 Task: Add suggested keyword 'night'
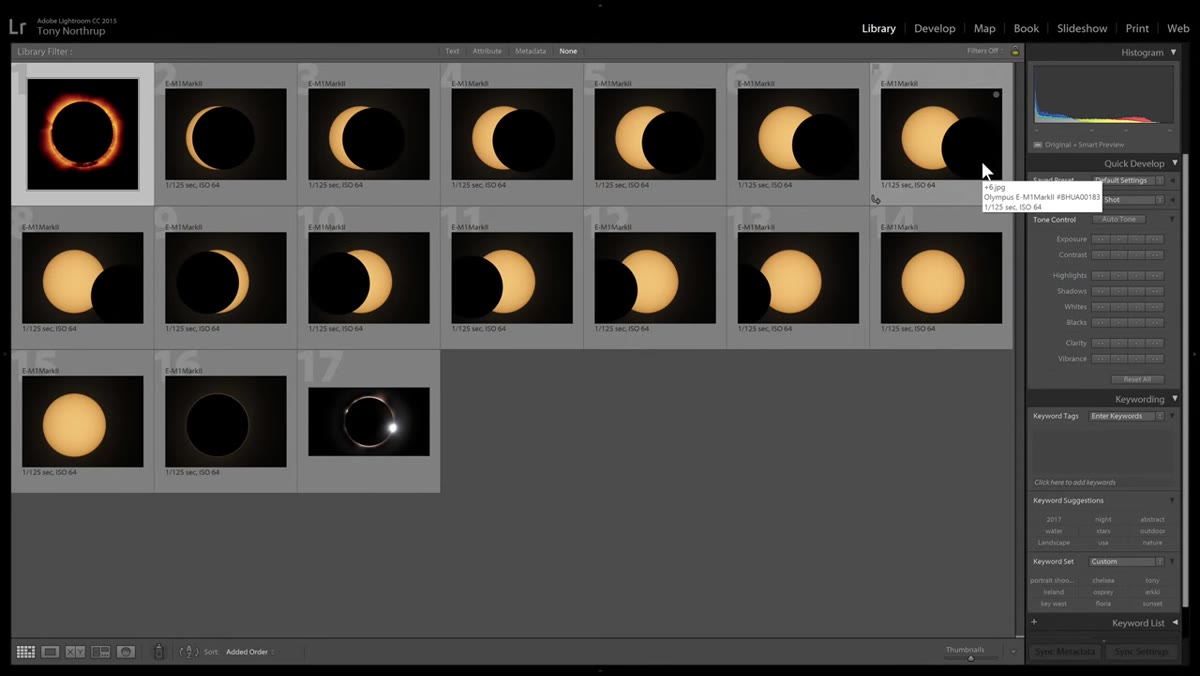(x=1103, y=519)
